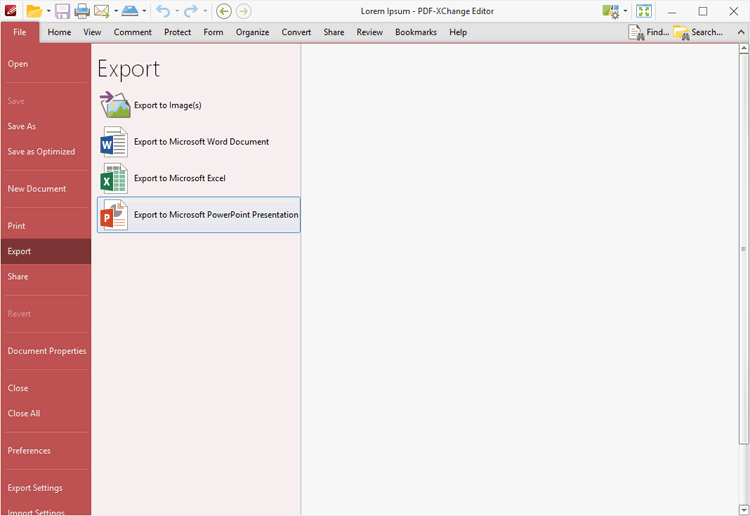Screen dimensions: 750x516
Task: Toggle the full screen mode icon
Action: click(644, 11)
